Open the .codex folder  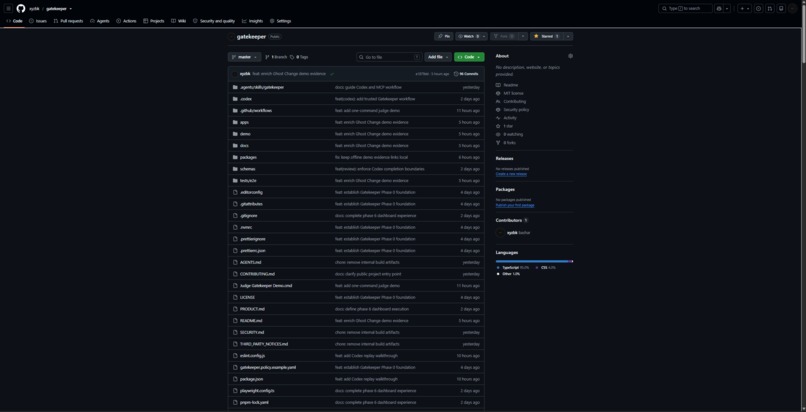(246, 99)
